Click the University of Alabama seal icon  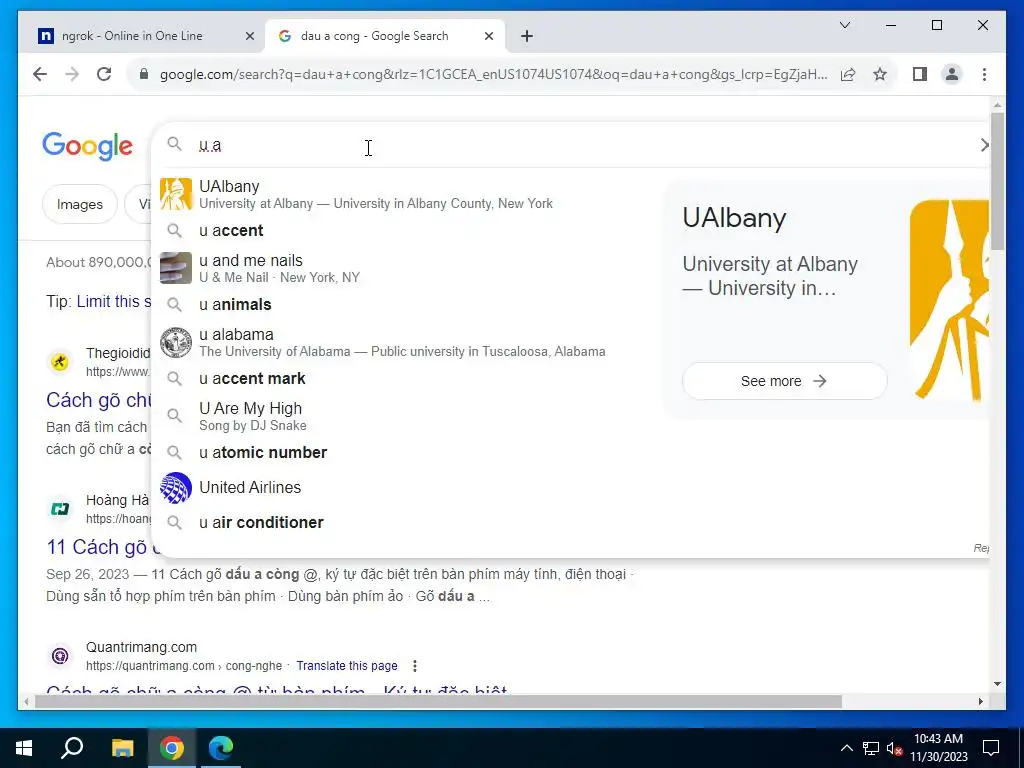click(176, 342)
